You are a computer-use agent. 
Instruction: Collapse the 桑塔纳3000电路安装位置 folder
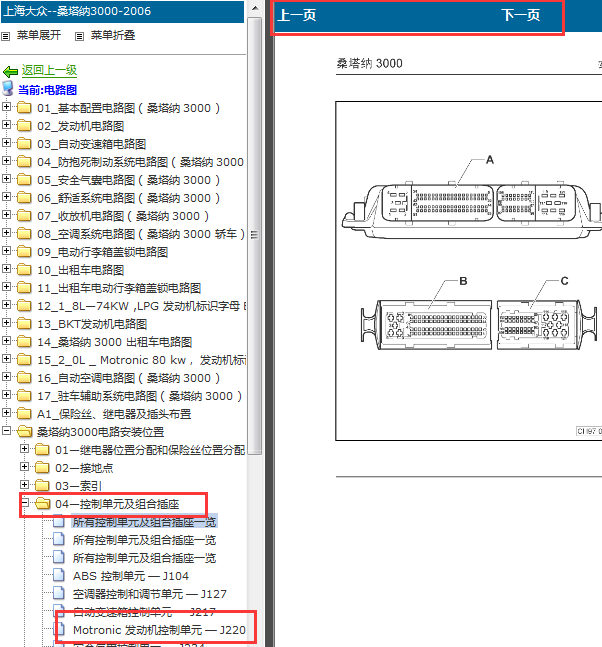coord(6,431)
